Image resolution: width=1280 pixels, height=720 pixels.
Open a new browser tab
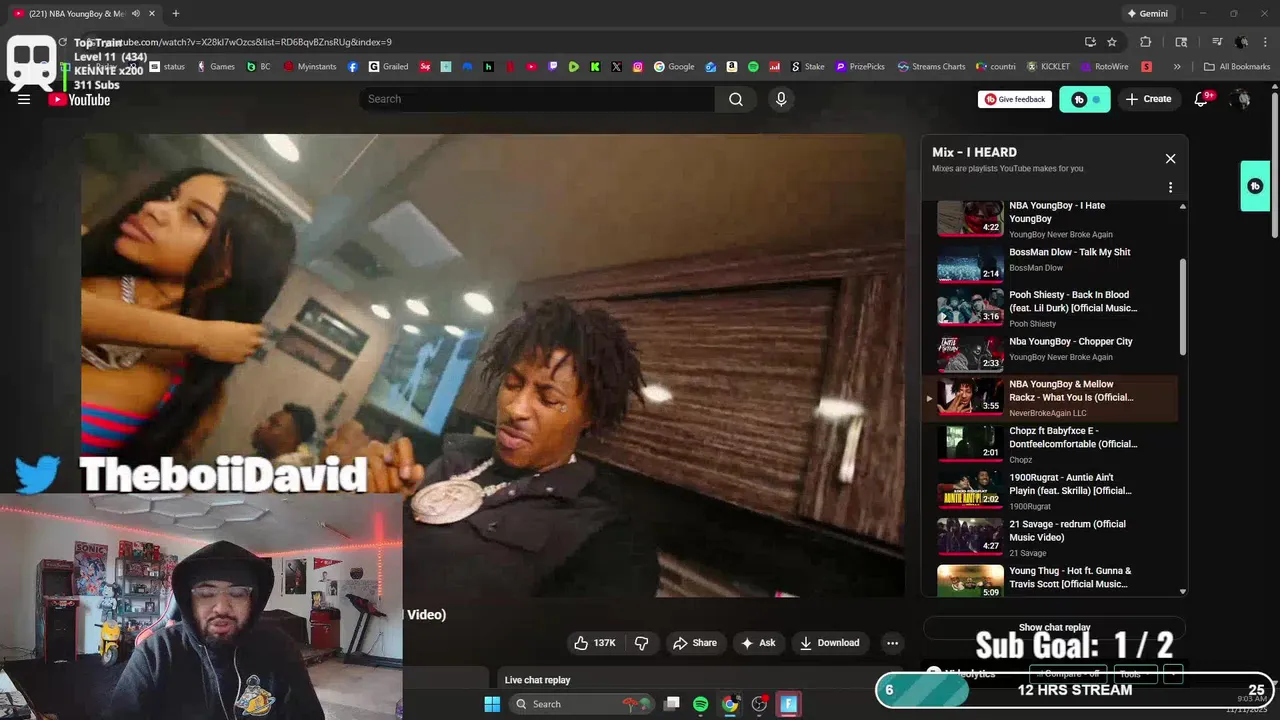(176, 13)
